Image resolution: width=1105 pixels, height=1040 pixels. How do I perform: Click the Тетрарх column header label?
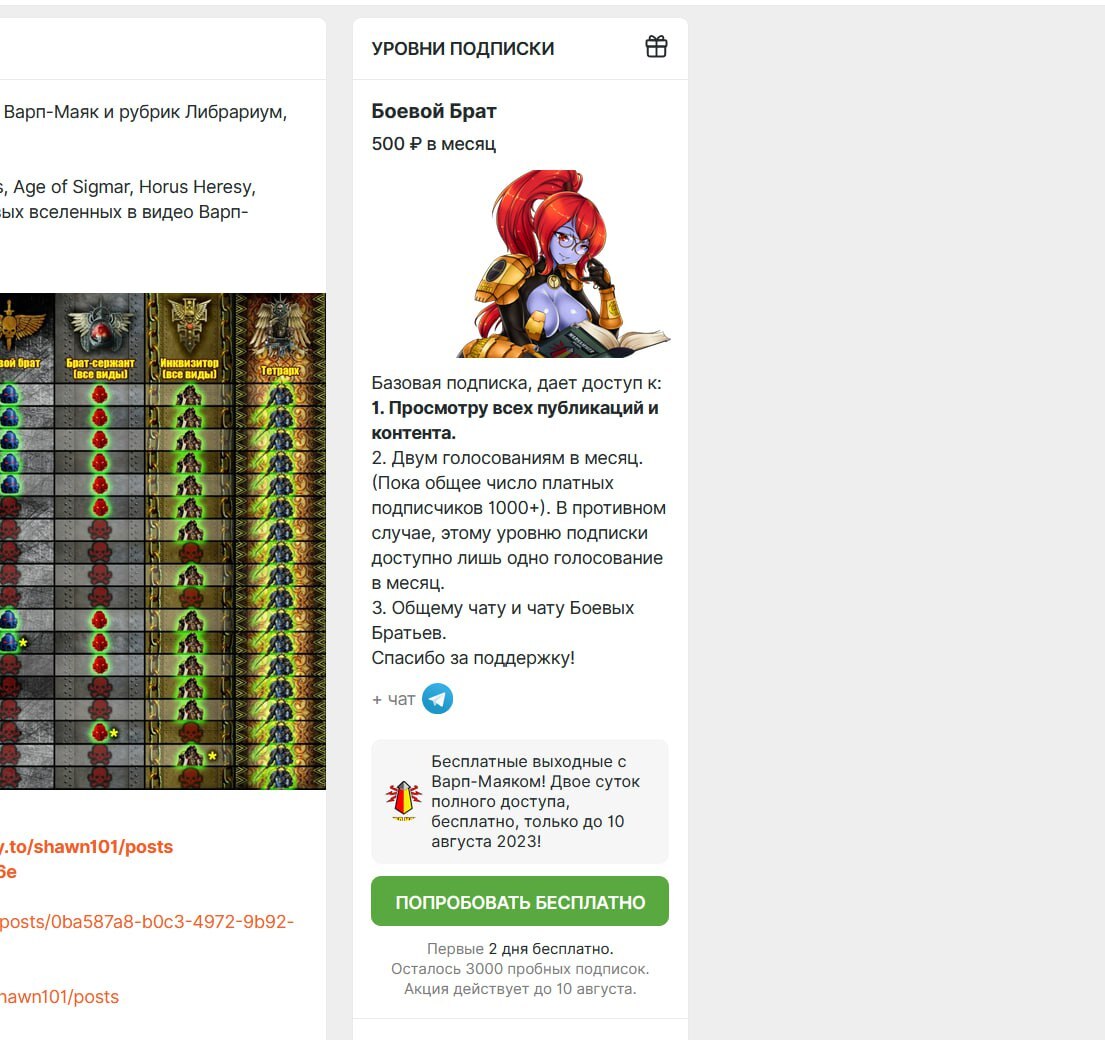click(280, 371)
